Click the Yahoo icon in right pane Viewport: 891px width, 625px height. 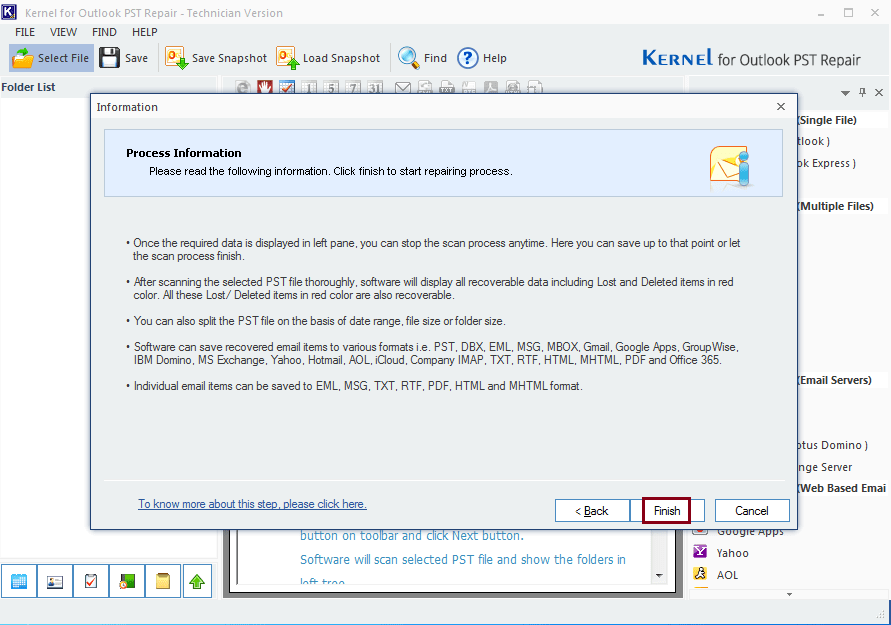coord(700,552)
